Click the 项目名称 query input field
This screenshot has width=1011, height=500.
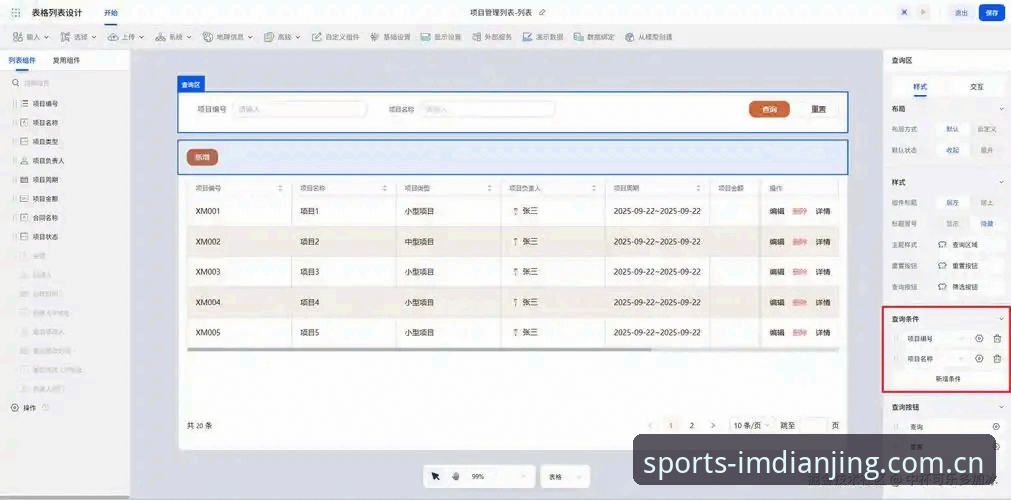(487, 109)
